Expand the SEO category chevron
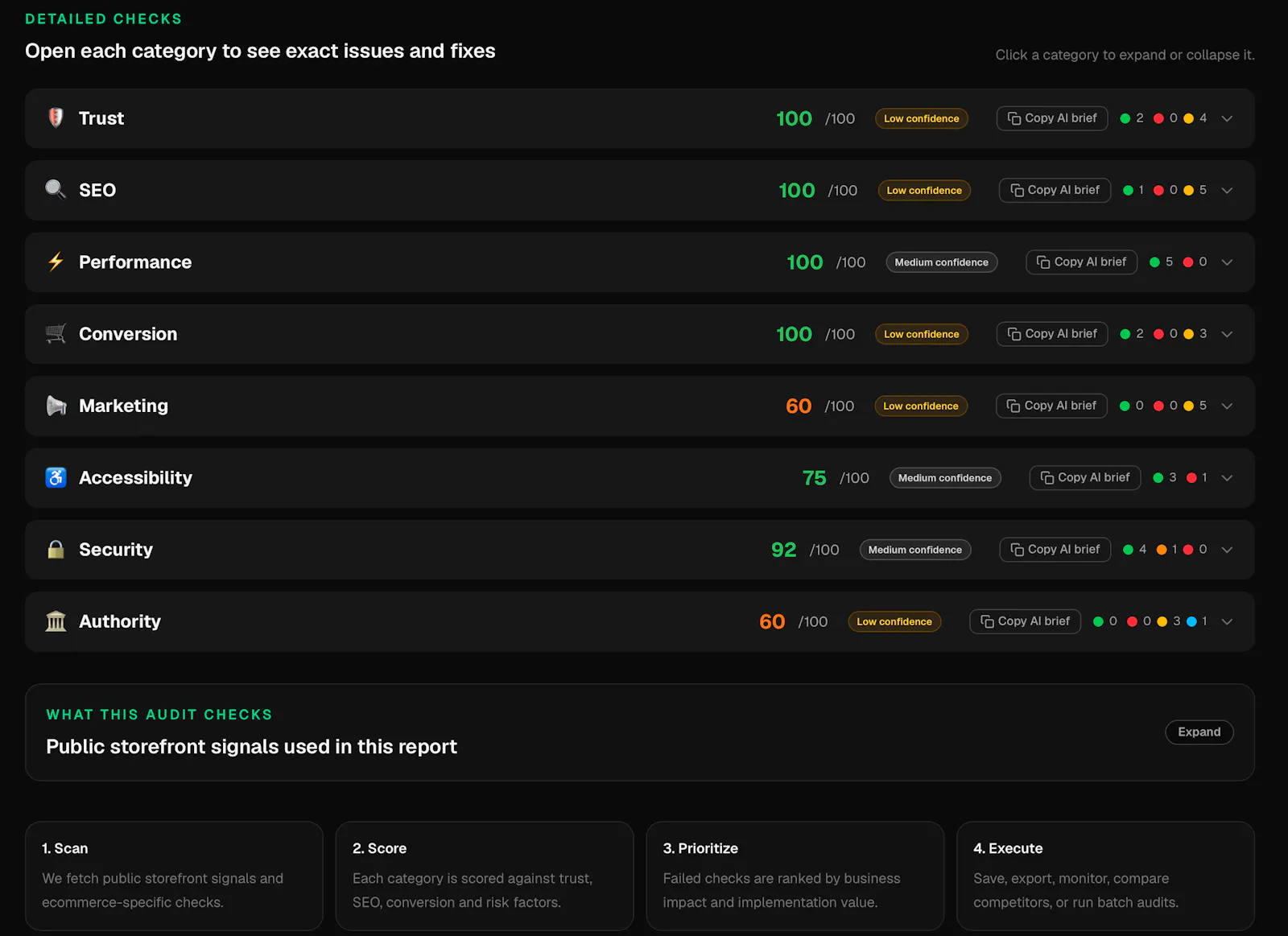 click(1227, 190)
